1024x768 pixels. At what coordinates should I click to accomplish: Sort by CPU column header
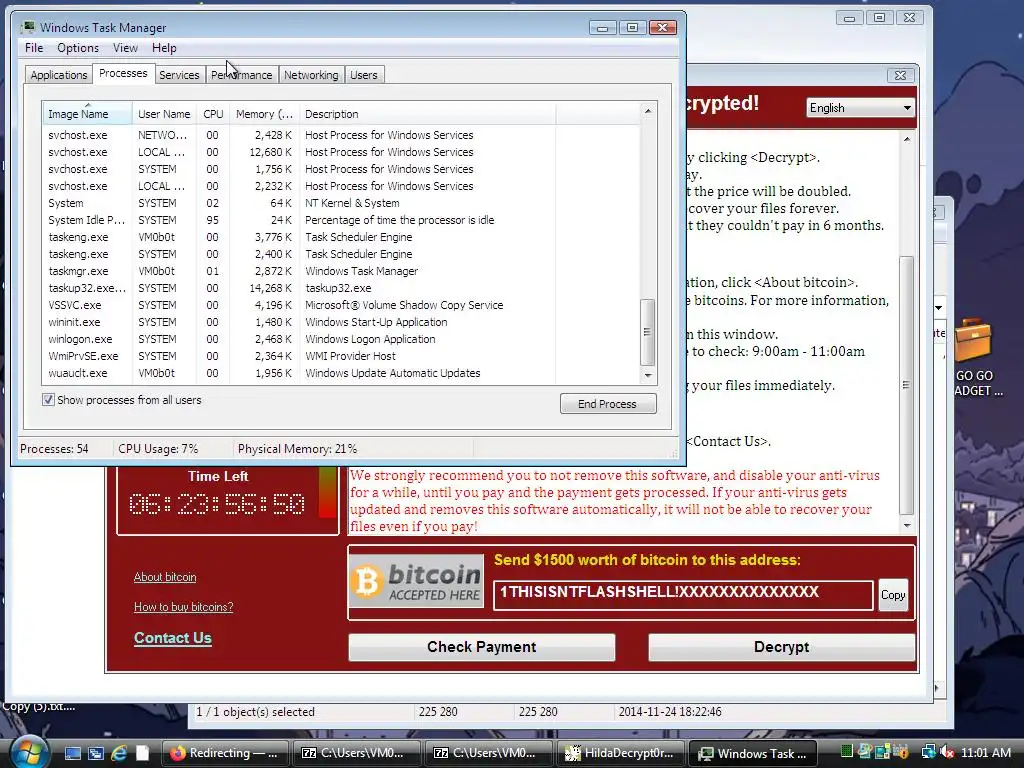click(x=213, y=114)
